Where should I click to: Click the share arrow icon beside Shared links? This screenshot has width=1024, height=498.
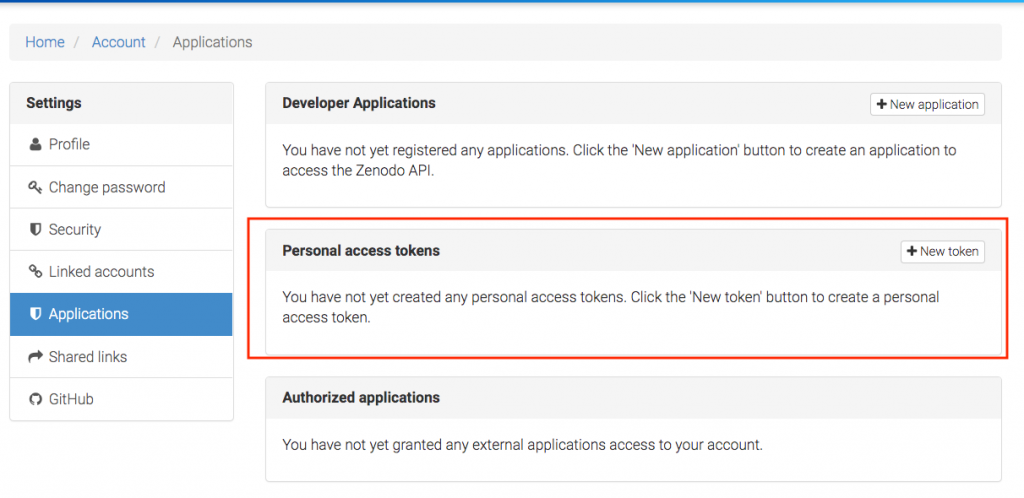[x=35, y=357]
